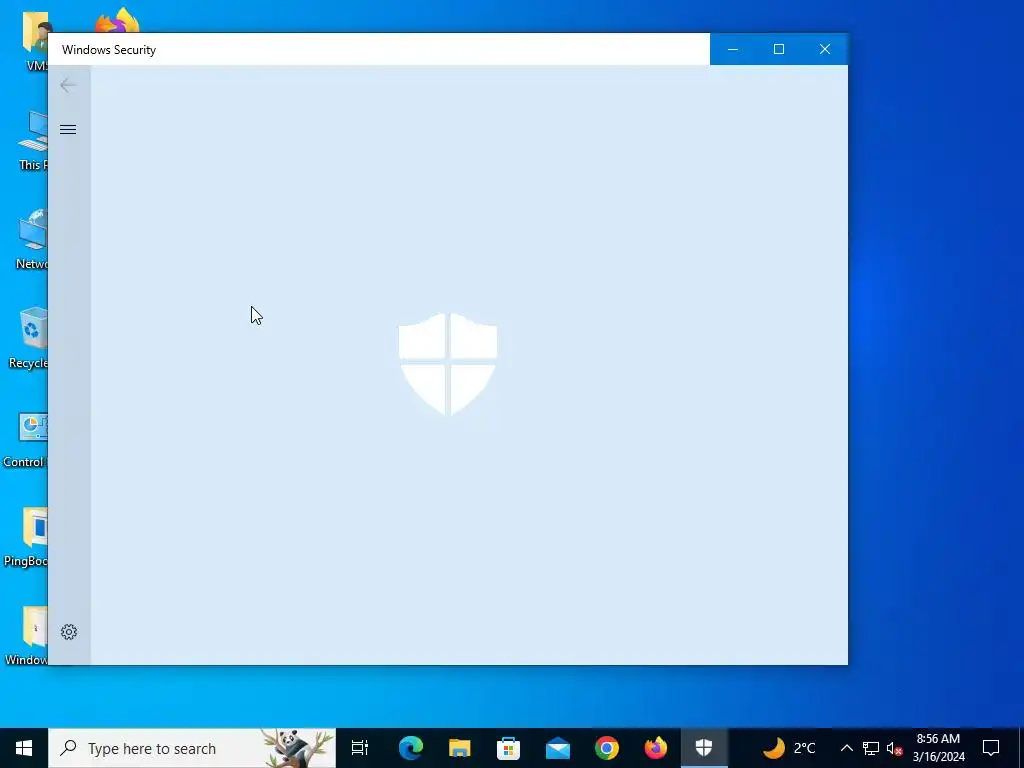This screenshot has width=1024, height=768.
Task: Select the Network desktop icon
Action: pos(31,240)
